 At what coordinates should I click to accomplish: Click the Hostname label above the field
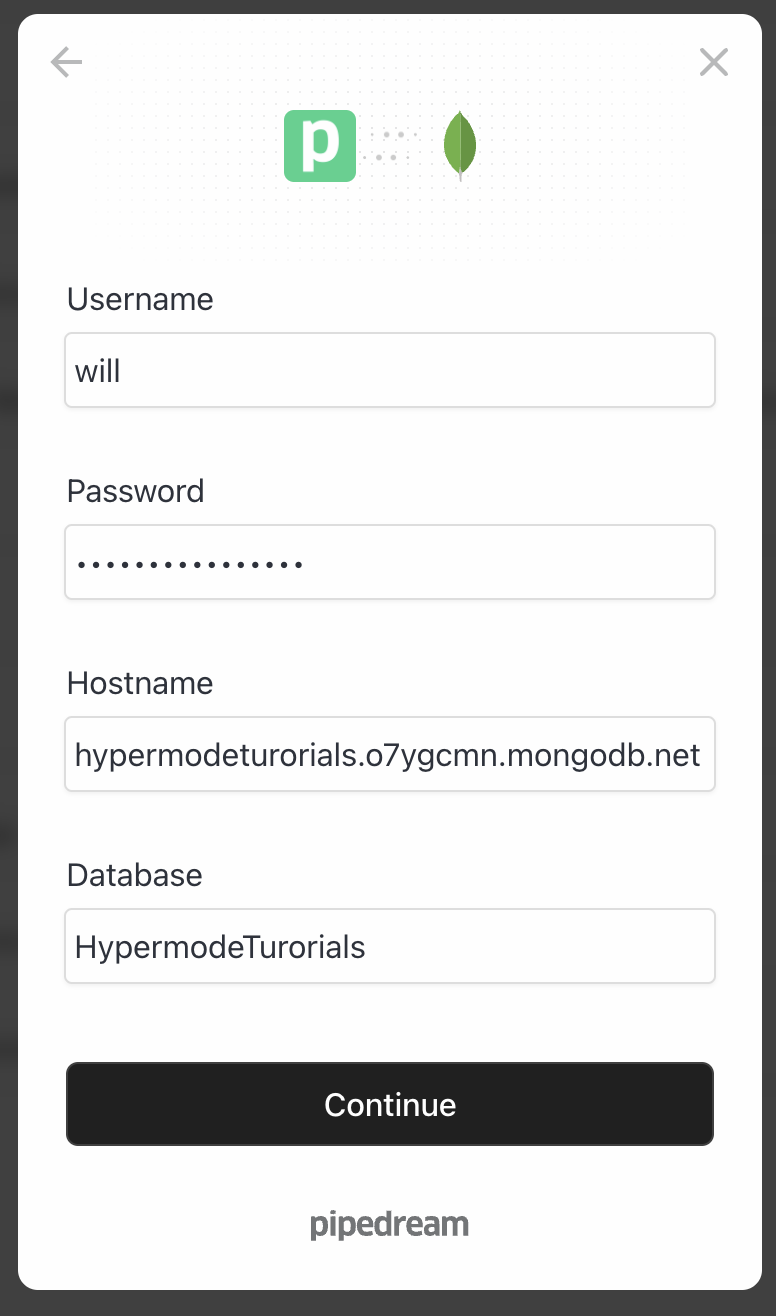[139, 684]
